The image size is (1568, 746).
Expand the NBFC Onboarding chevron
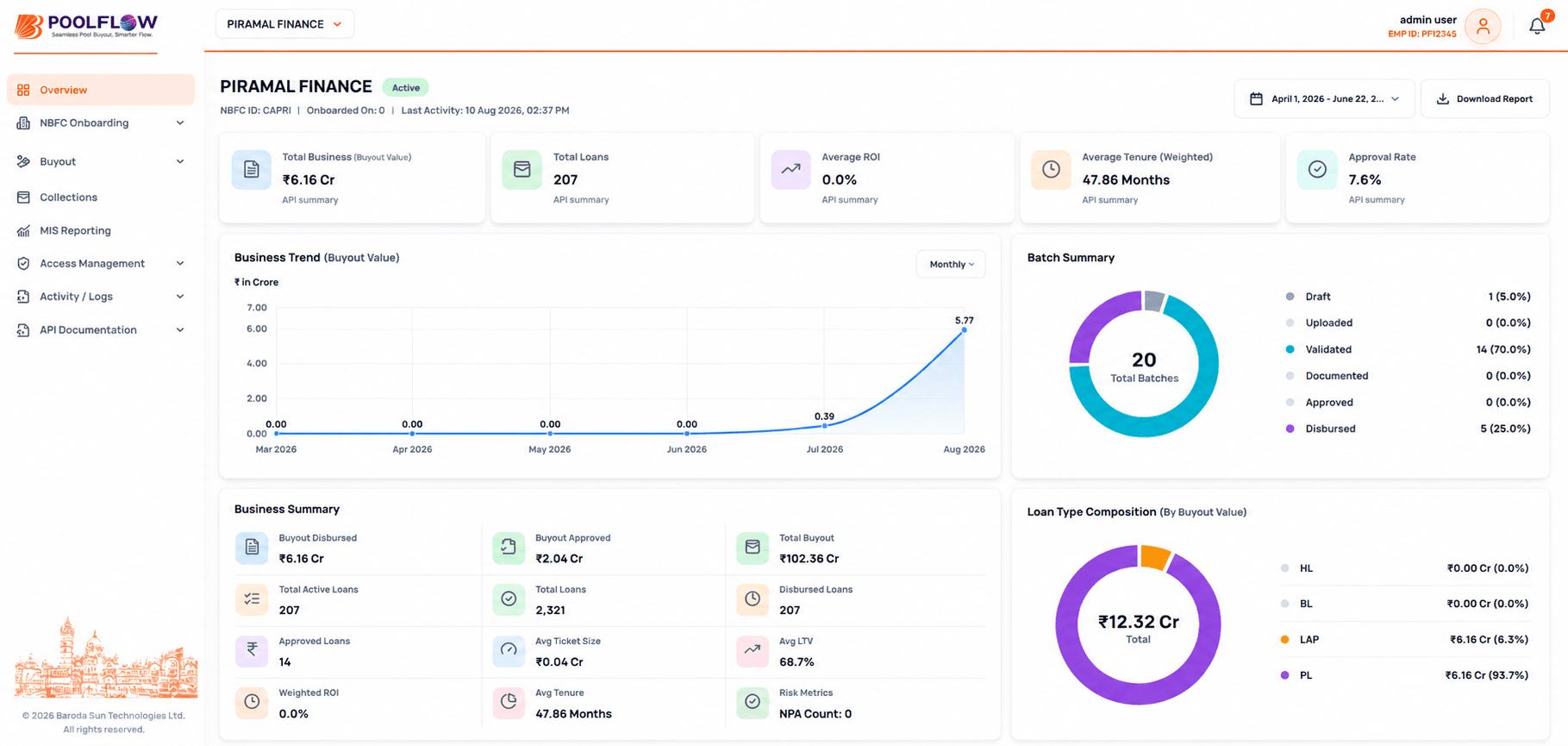coord(180,123)
